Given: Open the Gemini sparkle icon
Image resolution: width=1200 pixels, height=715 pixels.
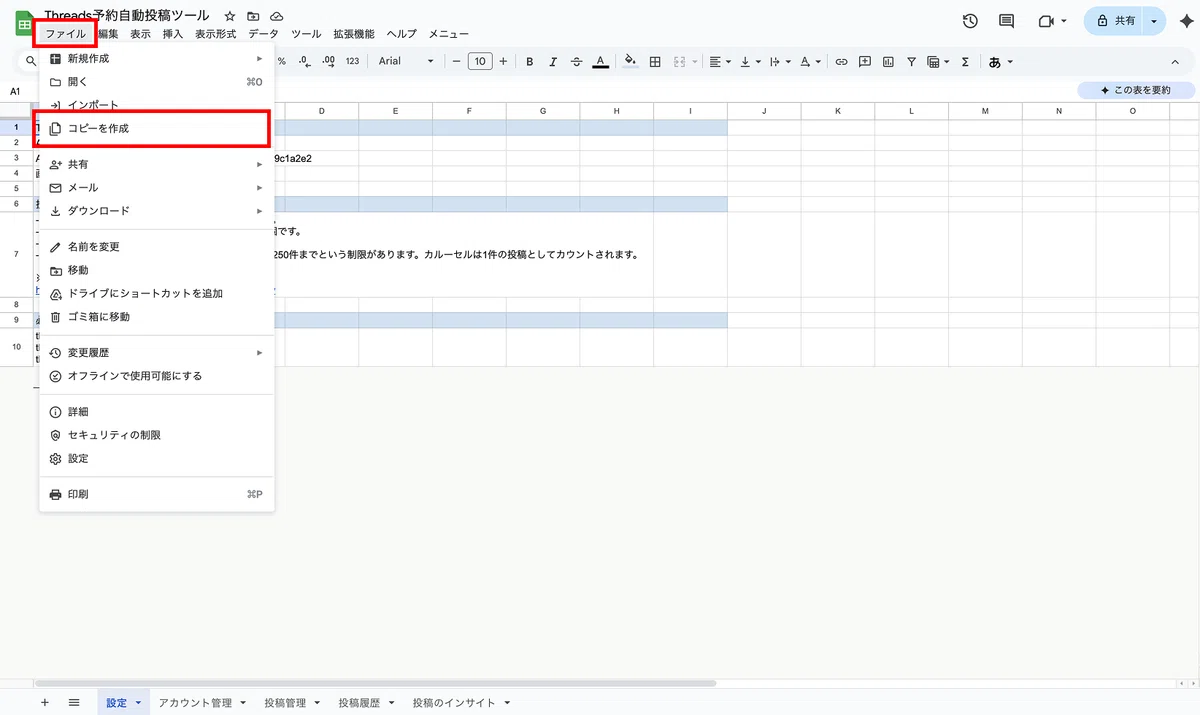Looking at the screenshot, I should tap(1185, 21).
